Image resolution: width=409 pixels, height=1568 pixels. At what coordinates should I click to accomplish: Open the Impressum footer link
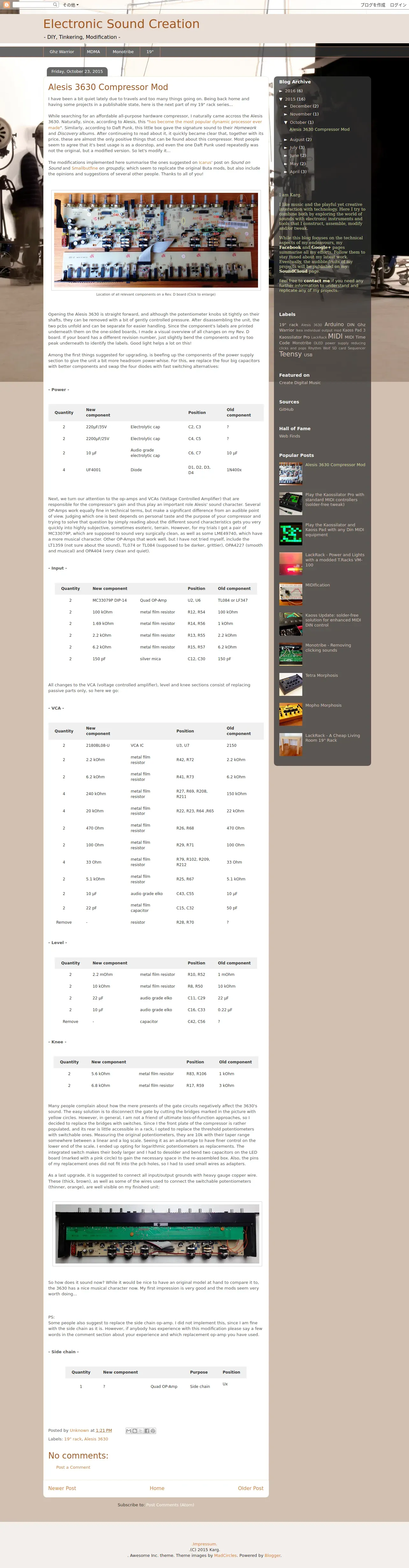[204, 1544]
